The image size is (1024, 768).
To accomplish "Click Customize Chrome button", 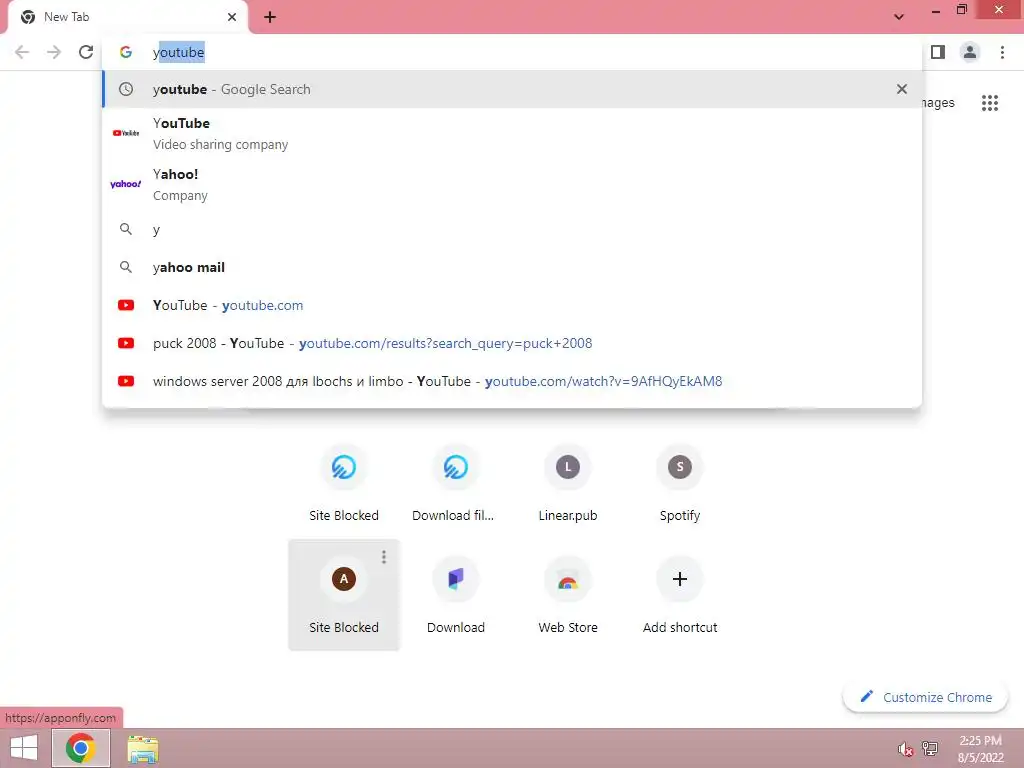I will coord(925,697).
